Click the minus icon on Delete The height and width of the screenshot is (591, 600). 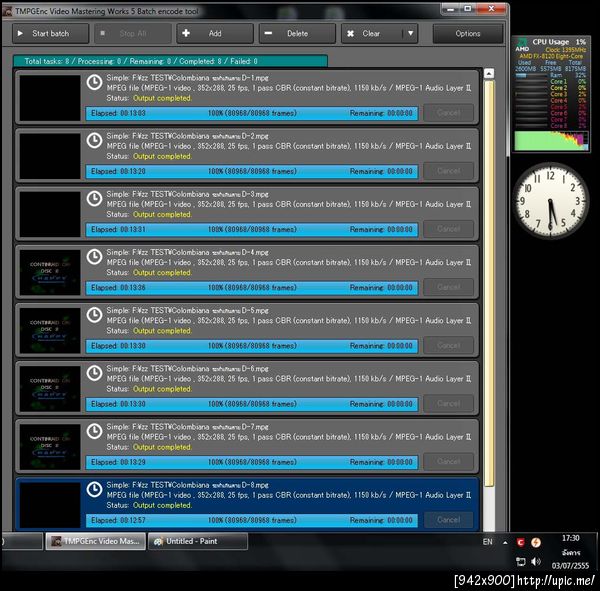tap(268, 33)
